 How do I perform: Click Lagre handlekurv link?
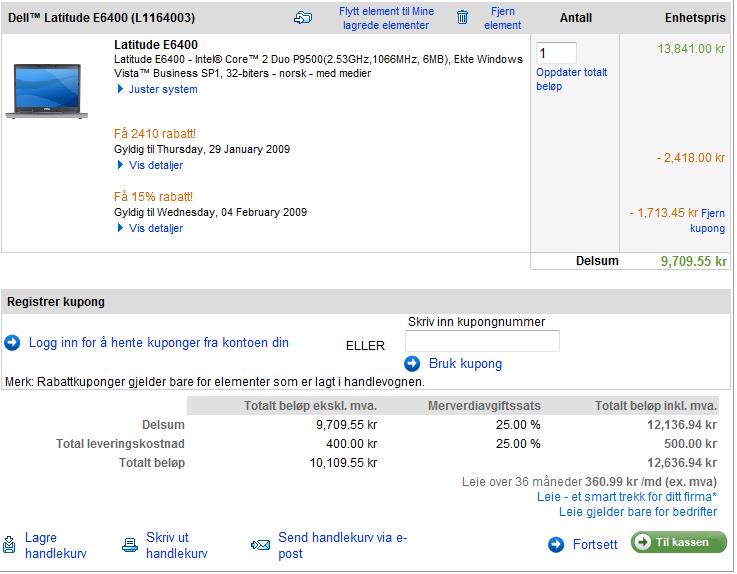[55, 545]
